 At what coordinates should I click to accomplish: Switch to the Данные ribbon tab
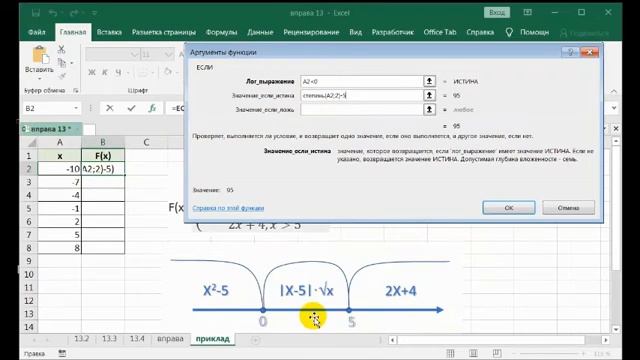click(260, 32)
